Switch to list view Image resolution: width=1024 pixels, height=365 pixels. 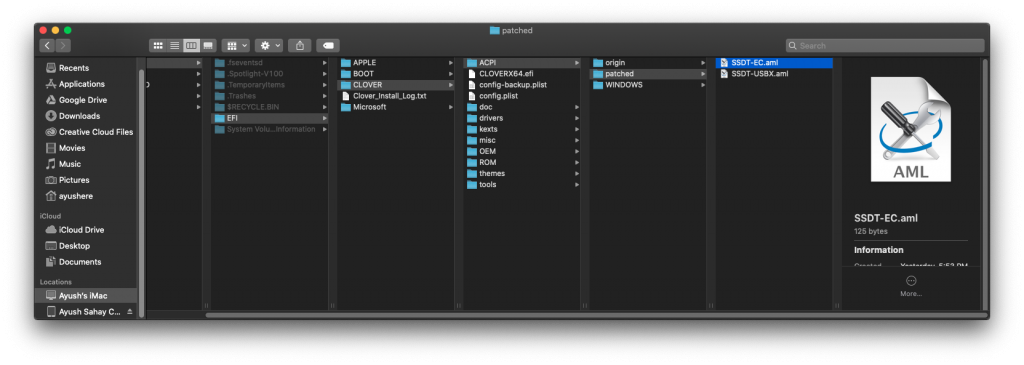(x=174, y=46)
